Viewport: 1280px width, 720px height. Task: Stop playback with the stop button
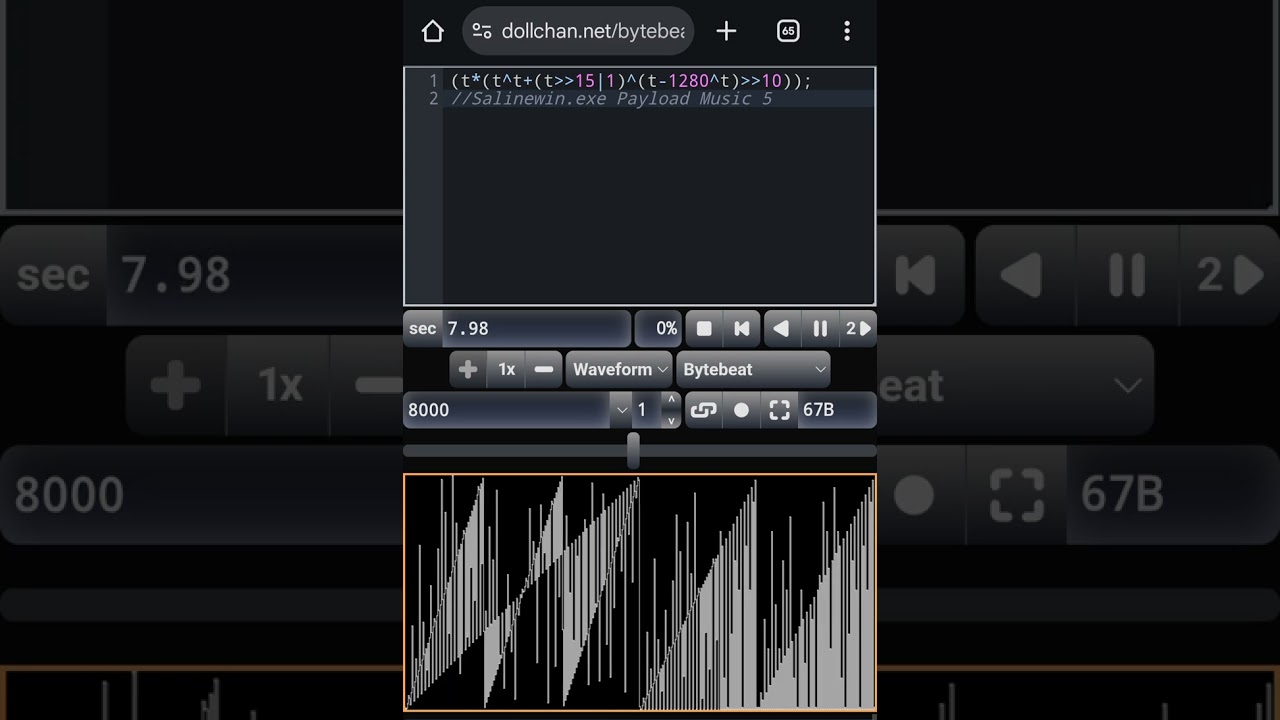704,328
